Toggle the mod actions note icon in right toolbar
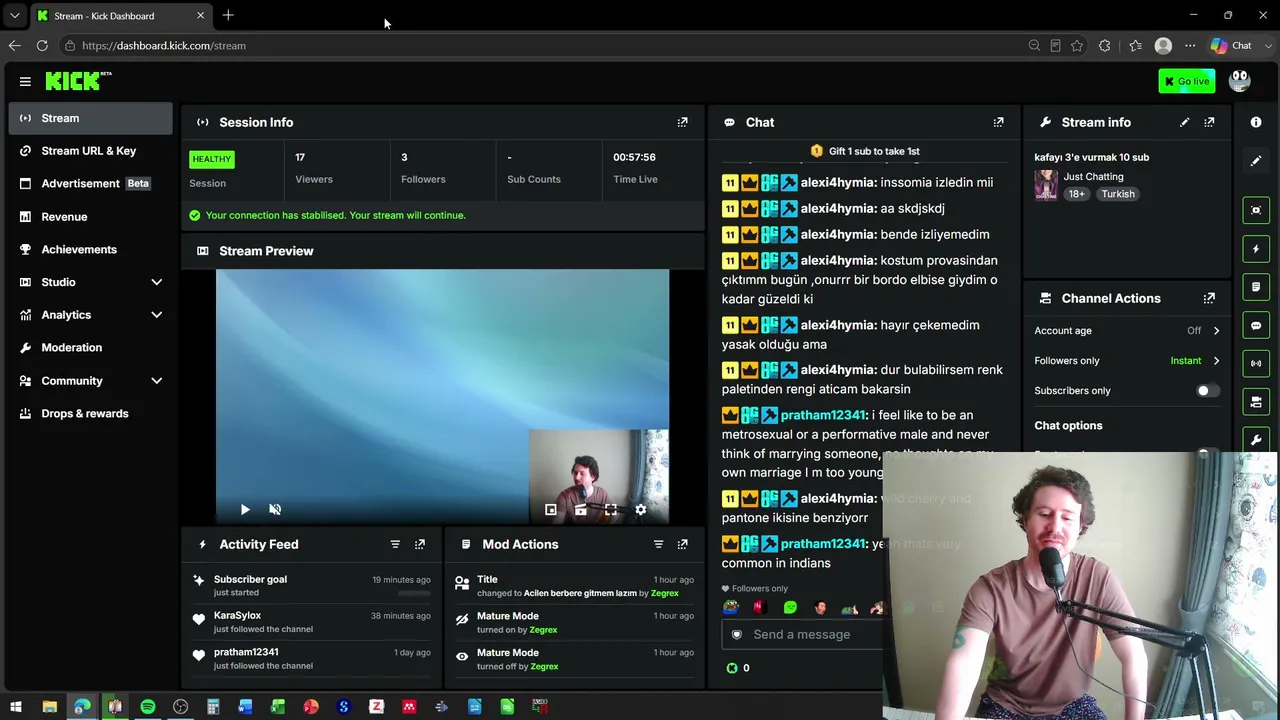Screen dimensions: 1280x720 tap(1256, 287)
